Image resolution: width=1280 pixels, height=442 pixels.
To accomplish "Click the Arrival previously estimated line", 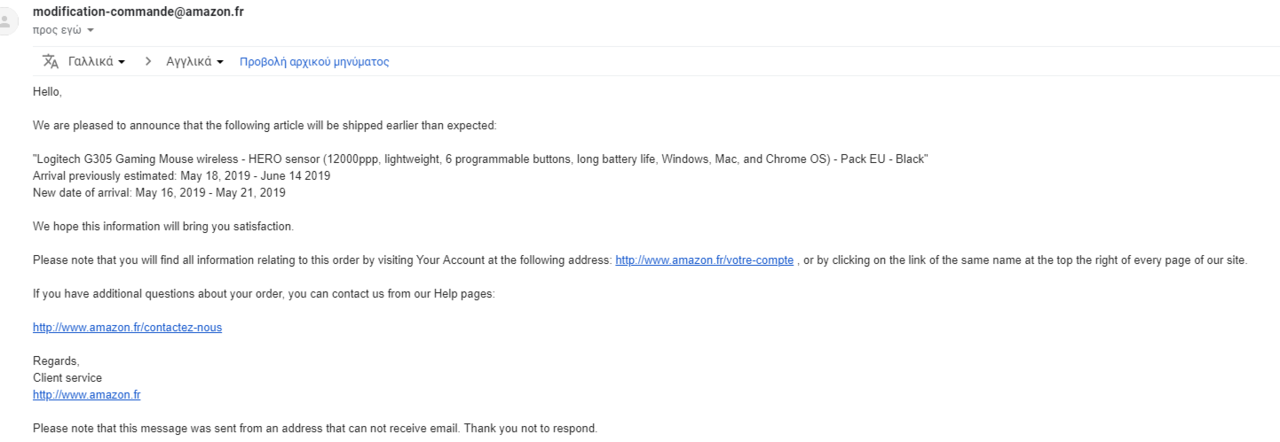I will pyautogui.click(x=181, y=176).
